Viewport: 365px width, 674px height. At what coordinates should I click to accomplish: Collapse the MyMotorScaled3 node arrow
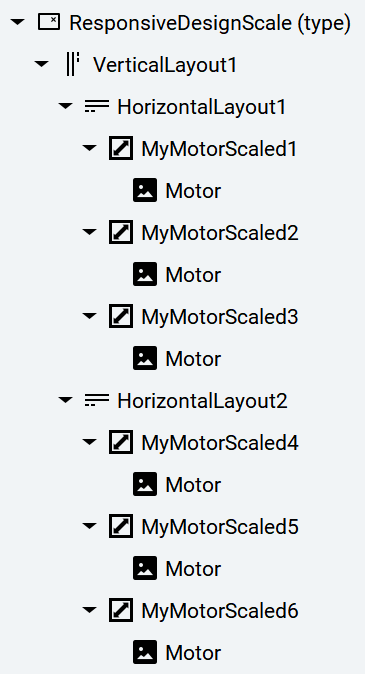click(x=89, y=316)
